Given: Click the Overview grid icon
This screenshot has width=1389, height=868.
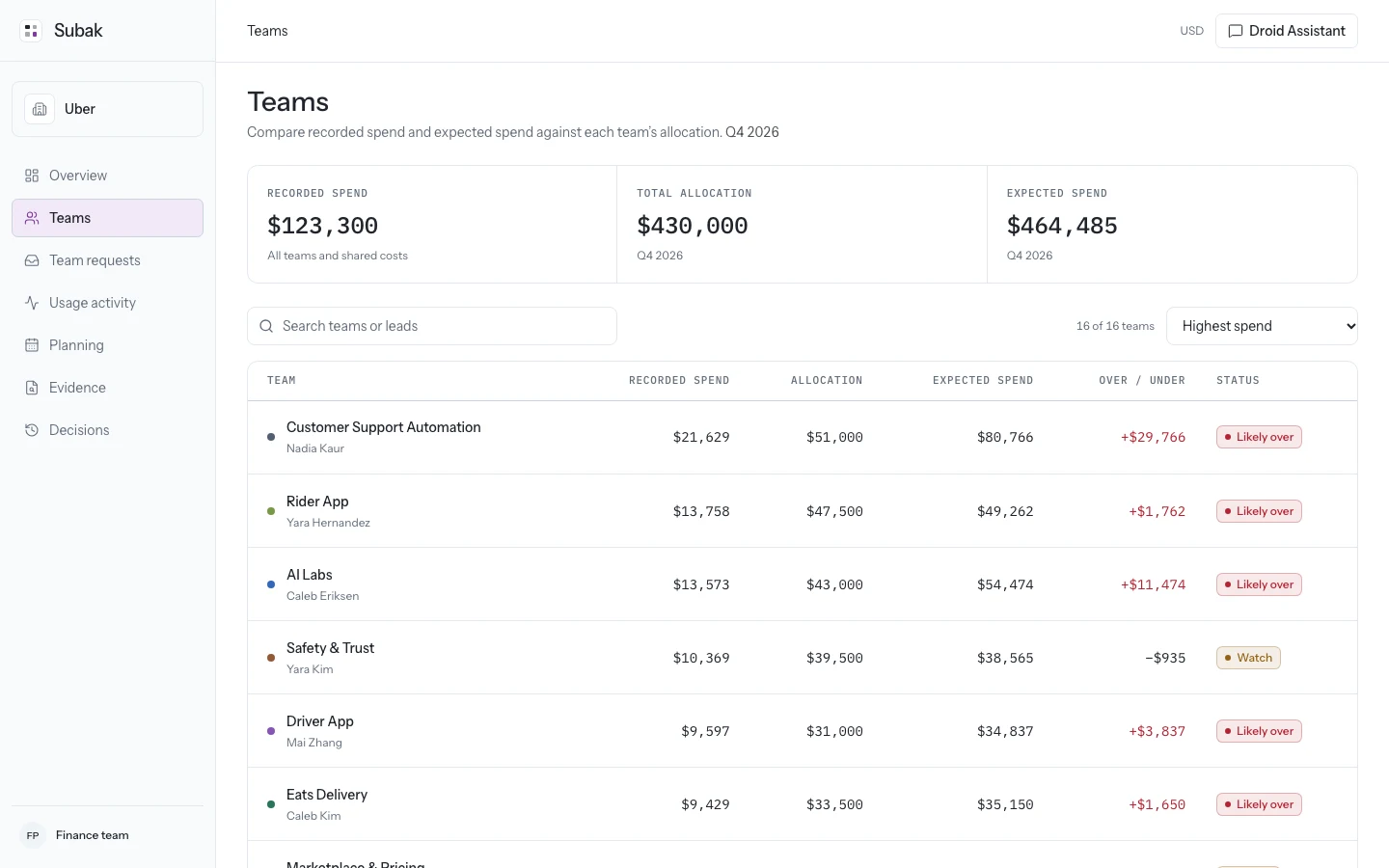Looking at the screenshot, I should (32, 176).
